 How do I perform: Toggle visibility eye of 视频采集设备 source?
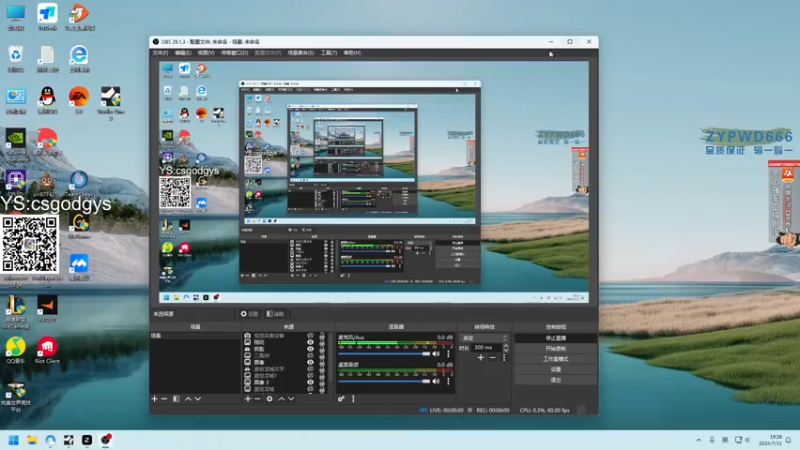[x=310, y=336]
